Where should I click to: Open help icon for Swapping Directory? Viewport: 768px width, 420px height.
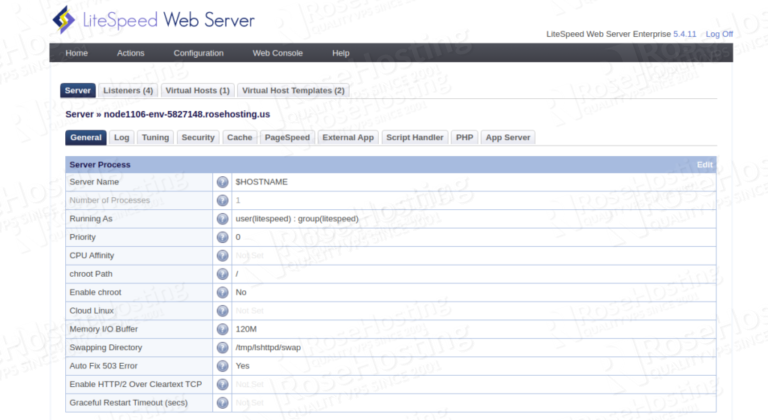tap(222, 347)
